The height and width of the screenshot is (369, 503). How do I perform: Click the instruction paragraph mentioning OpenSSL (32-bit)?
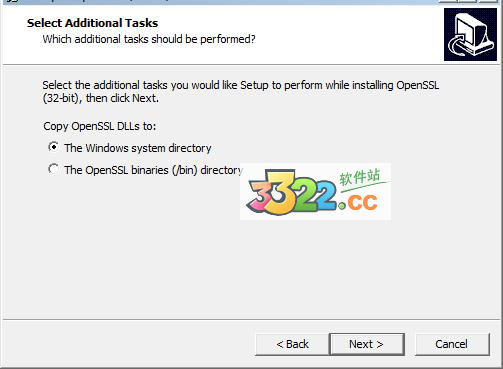tap(241, 92)
